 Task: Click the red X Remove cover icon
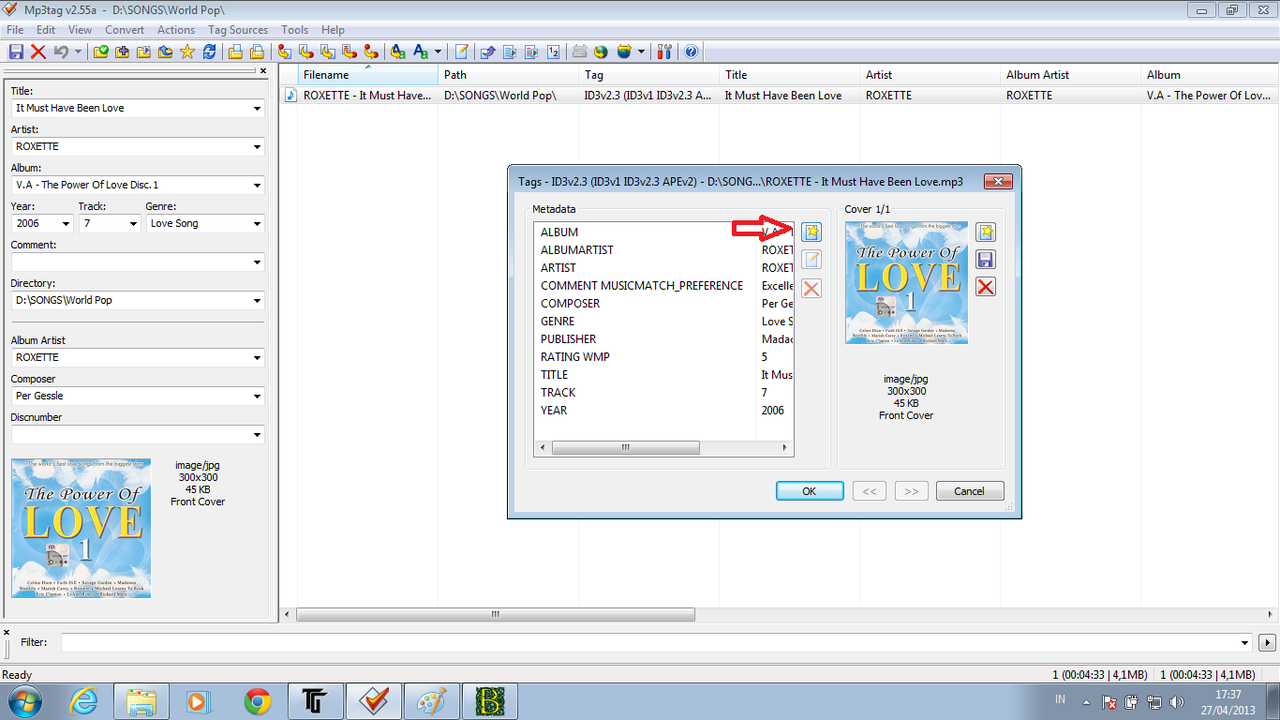pyautogui.click(x=986, y=287)
